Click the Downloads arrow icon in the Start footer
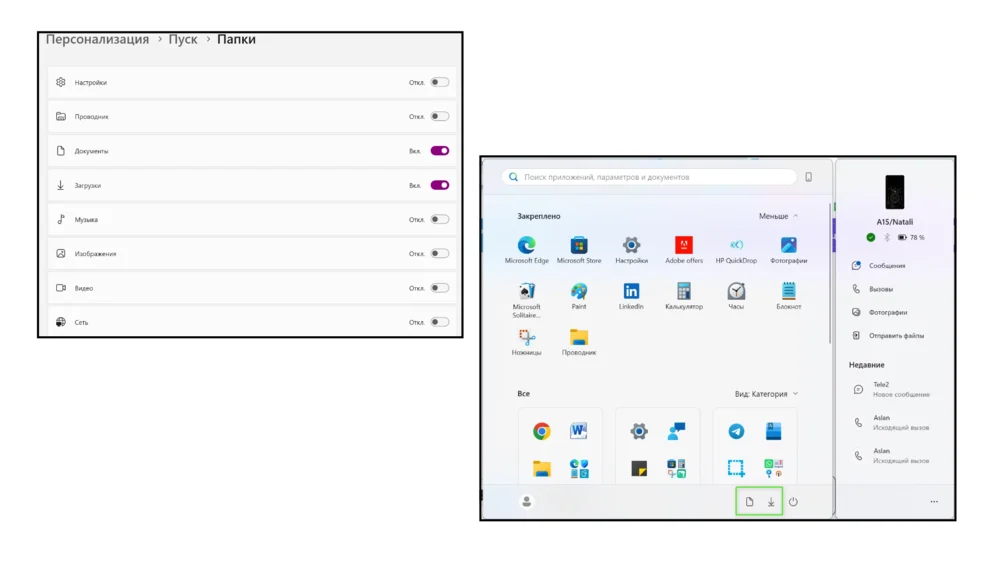Image resolution: width=1000 pixels, height=563 pixels. click(770, 502)
